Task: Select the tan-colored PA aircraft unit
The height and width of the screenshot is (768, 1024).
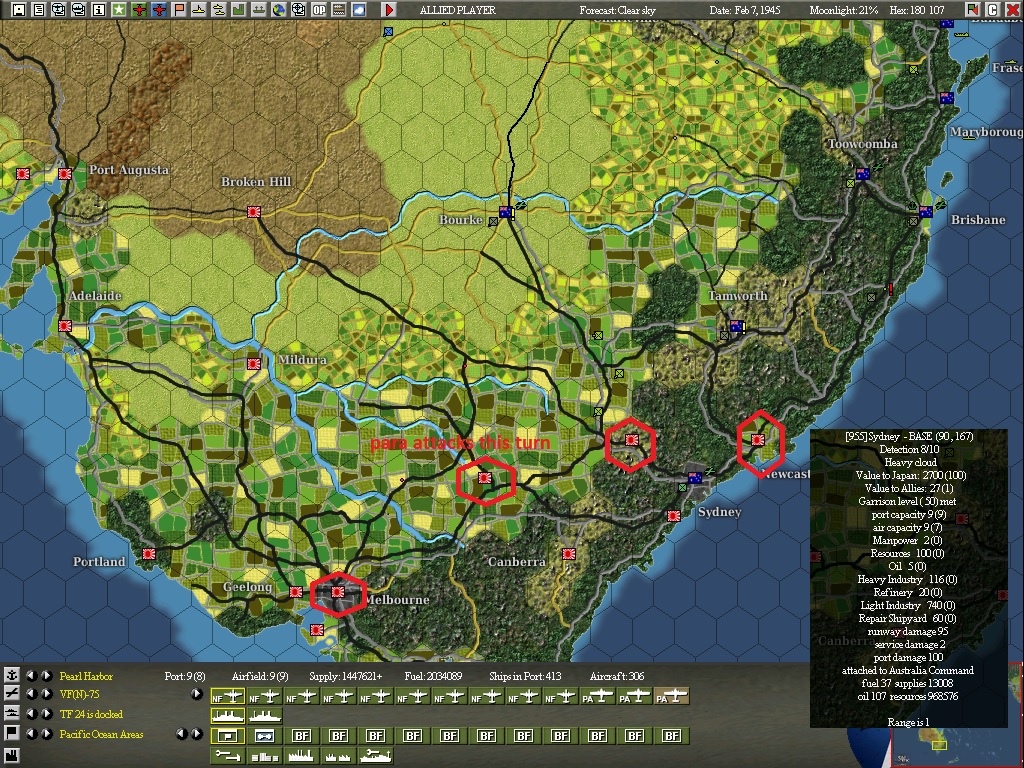Action: coord(672,697)
